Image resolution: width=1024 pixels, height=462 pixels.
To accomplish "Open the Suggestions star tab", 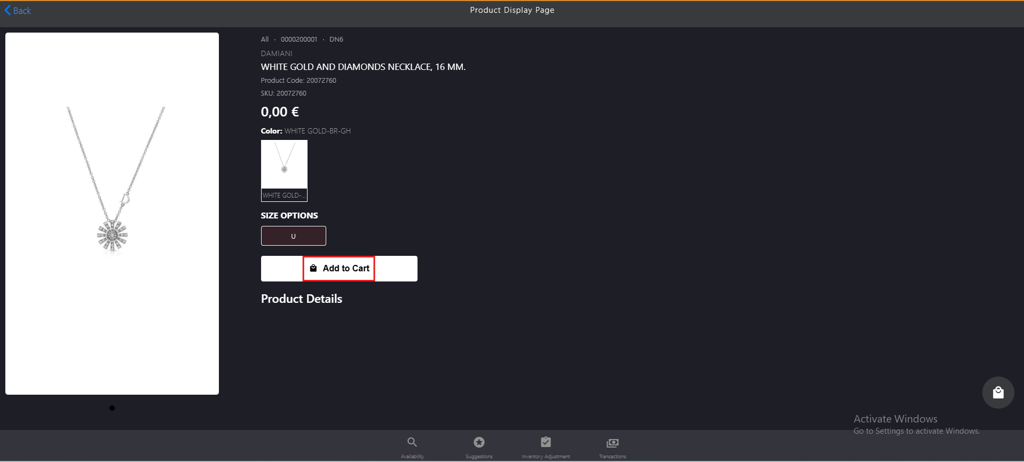I will (x=479, y=447).
